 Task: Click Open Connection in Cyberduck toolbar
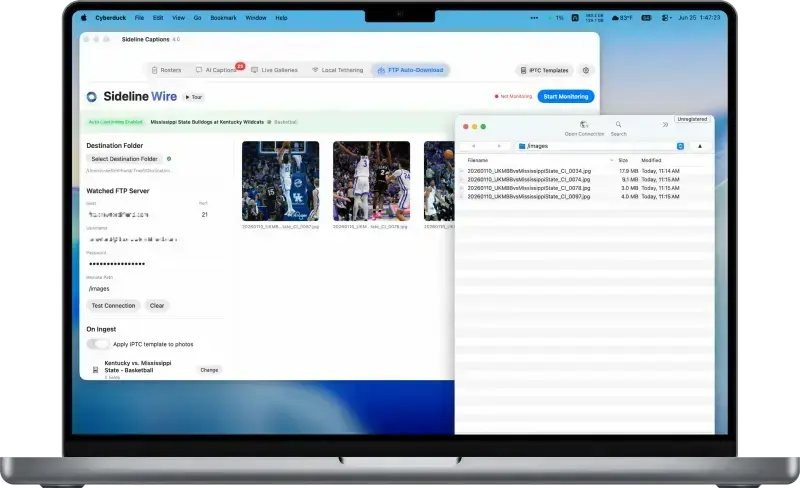pyautogui.click(x=584, y=128)
